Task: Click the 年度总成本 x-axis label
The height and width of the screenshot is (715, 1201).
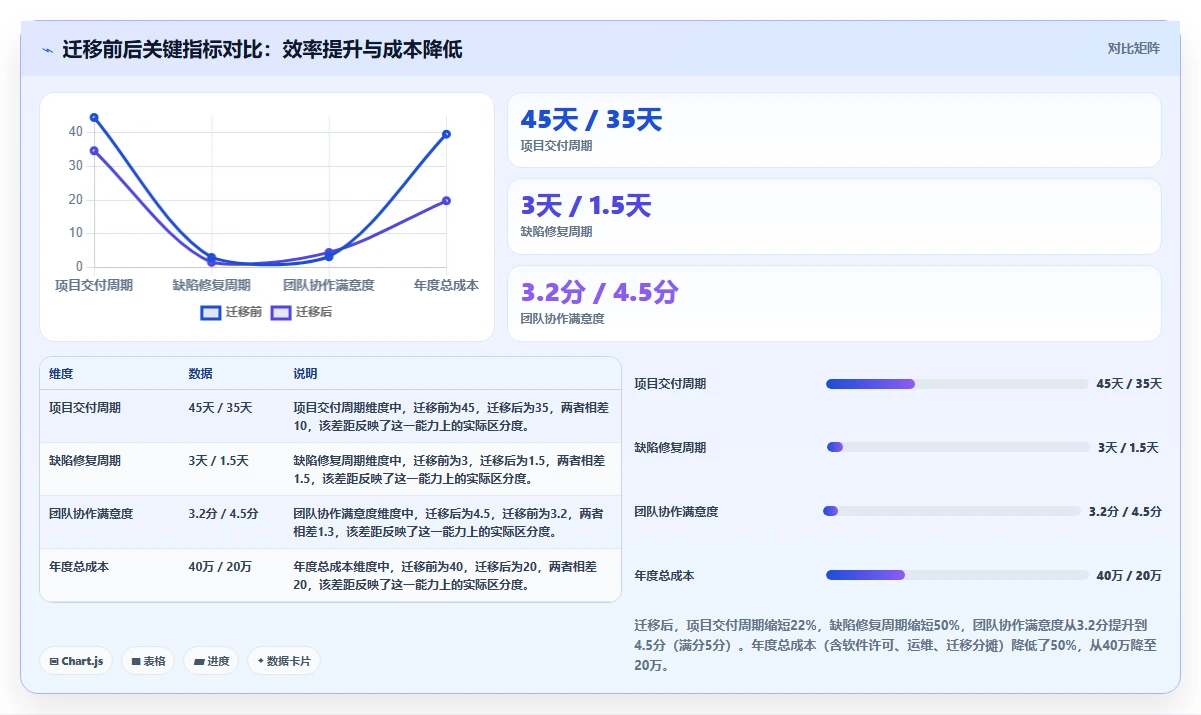Action: 446,285
